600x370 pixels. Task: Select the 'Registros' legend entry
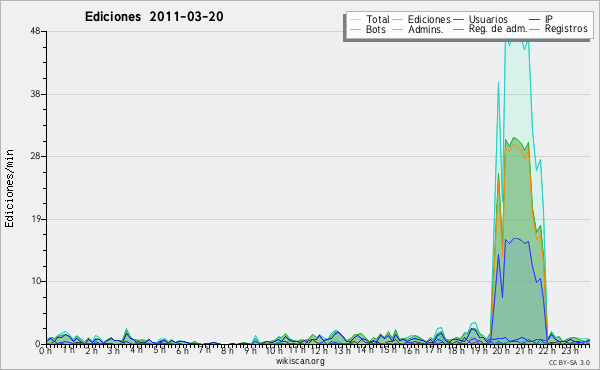(566, 29)
